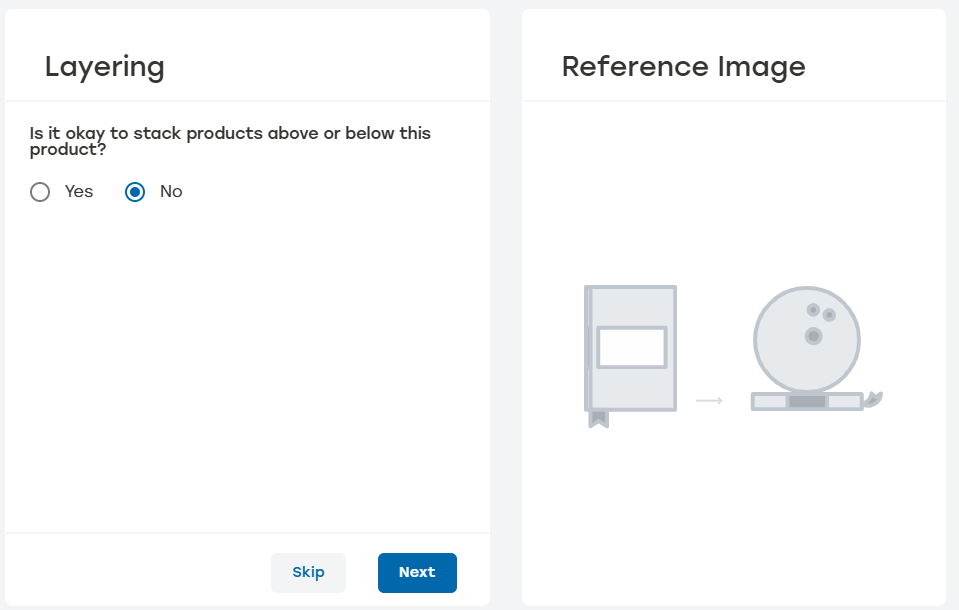Screen dimensions: 959x610
Task: Click the small arrow between illustrations
Action: pyautogui.click(x=709, y=401)
